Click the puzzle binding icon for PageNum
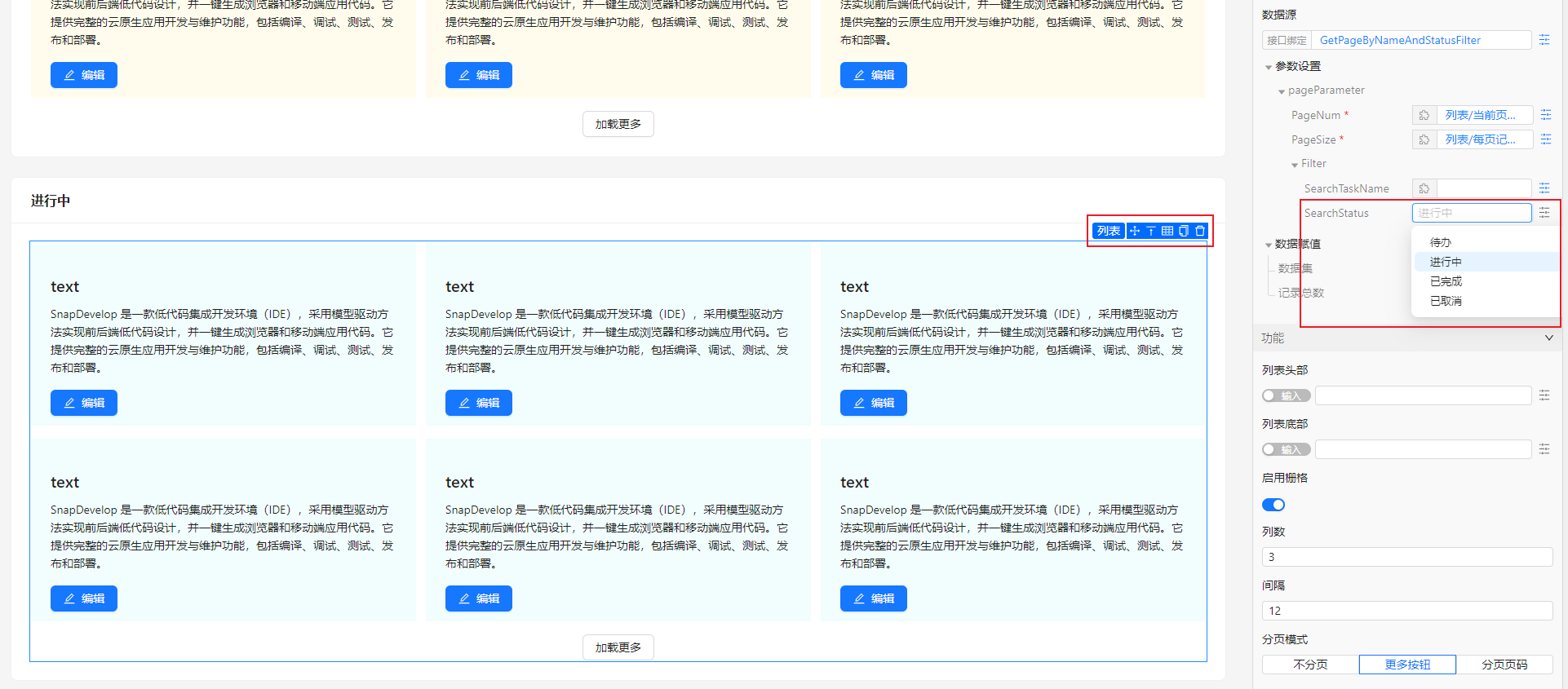1568x689 pixels. pyautogui.click(x=1424, y=115)
